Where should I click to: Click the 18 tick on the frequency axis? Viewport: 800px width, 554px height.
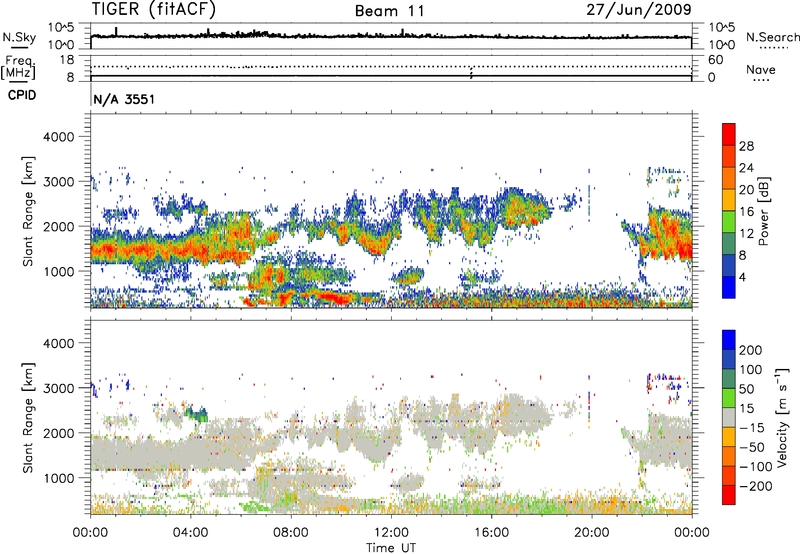point(67,60)
